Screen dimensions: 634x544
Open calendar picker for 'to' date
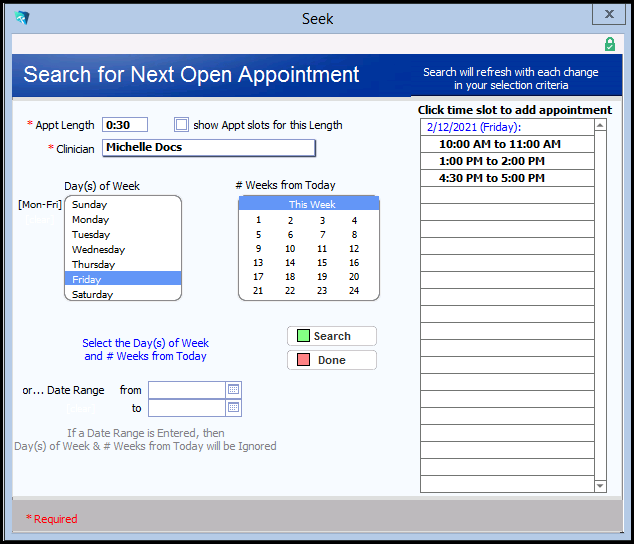click(x=234, y=408)
